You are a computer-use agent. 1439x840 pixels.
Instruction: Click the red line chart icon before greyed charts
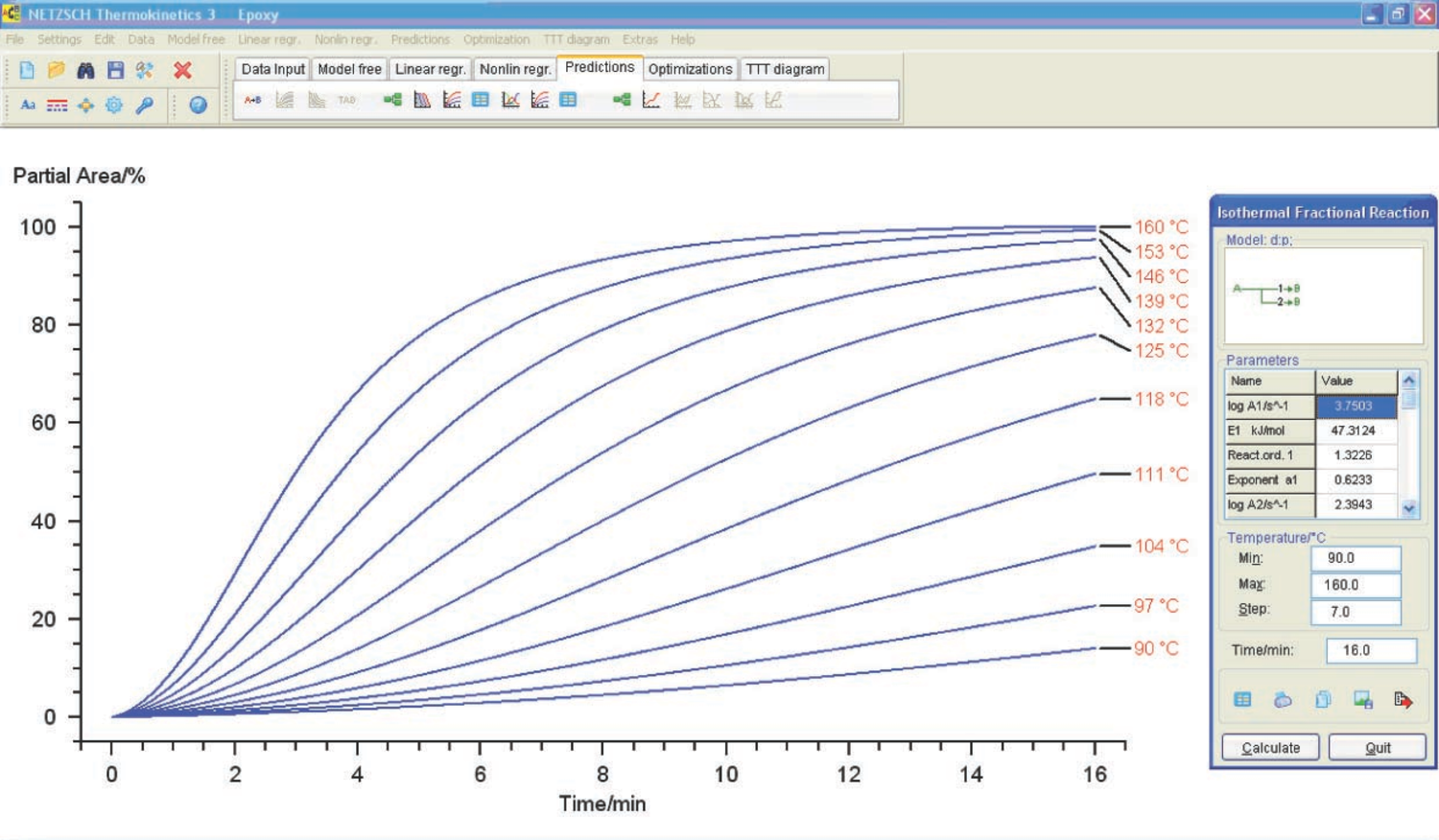[651, 100]
